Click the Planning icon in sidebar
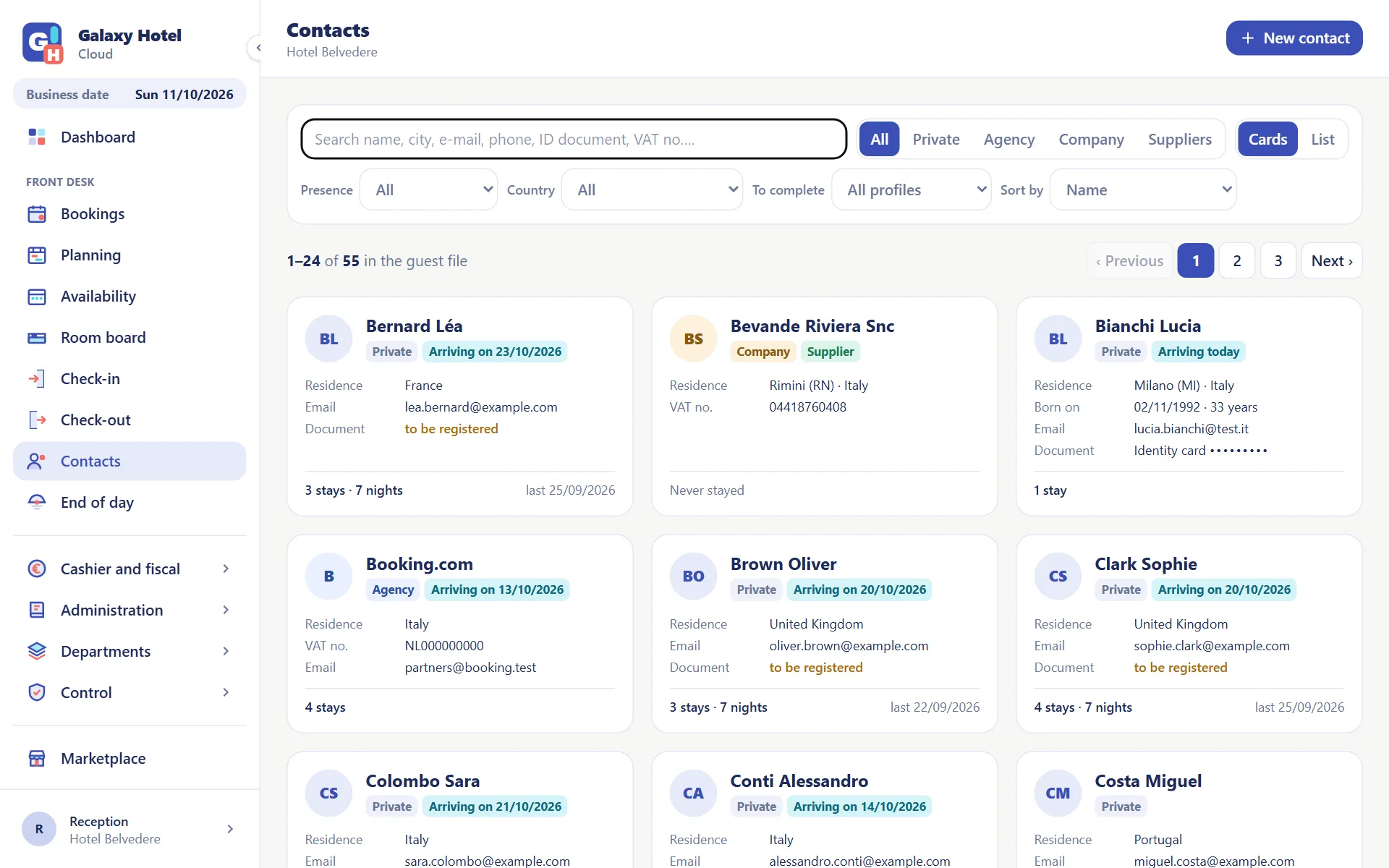This screenshot has height=868, width=1389. point(37,255)
